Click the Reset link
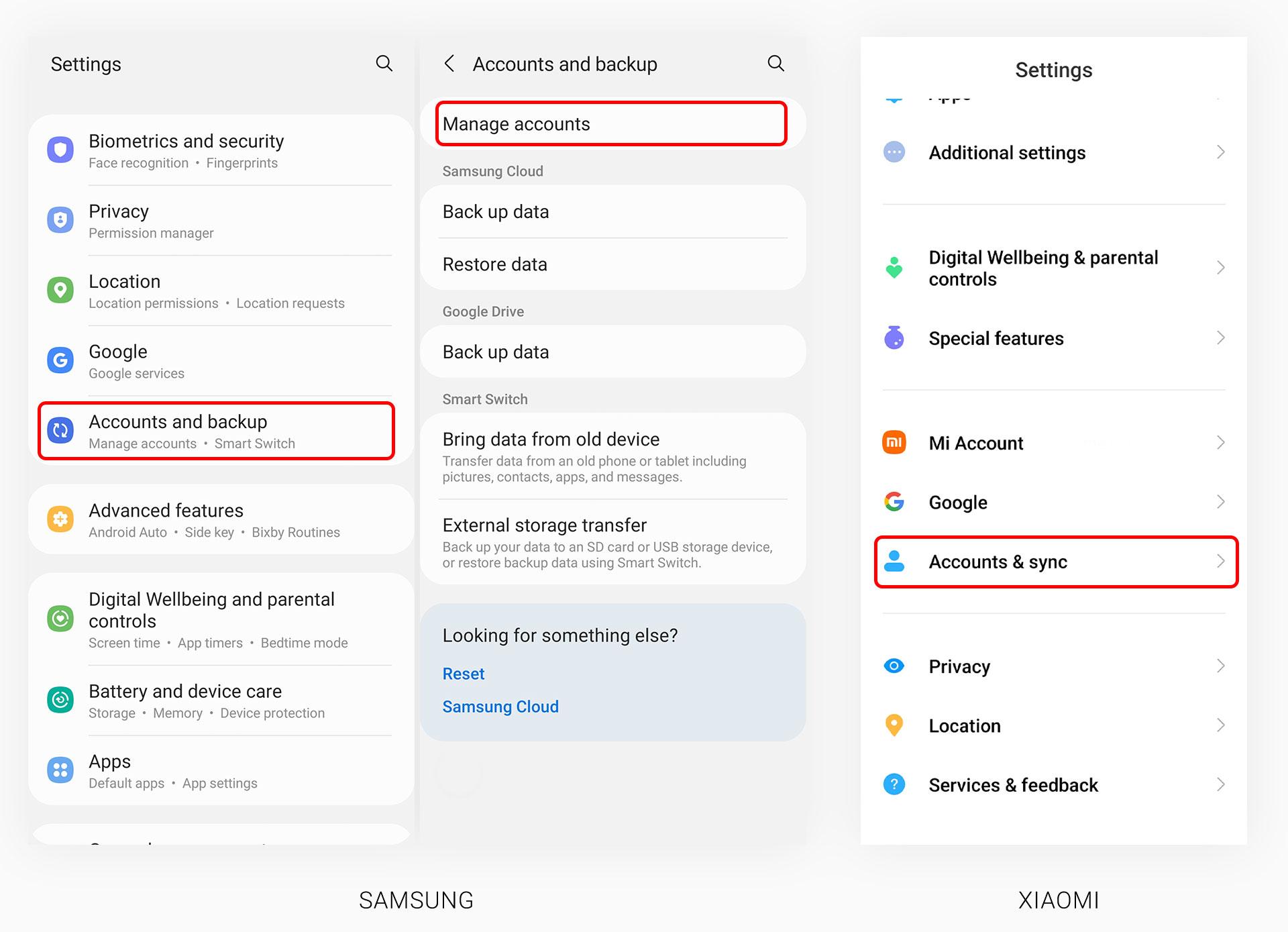The width and height of the screenshot is (1288, 932). [x=464, y=674]
